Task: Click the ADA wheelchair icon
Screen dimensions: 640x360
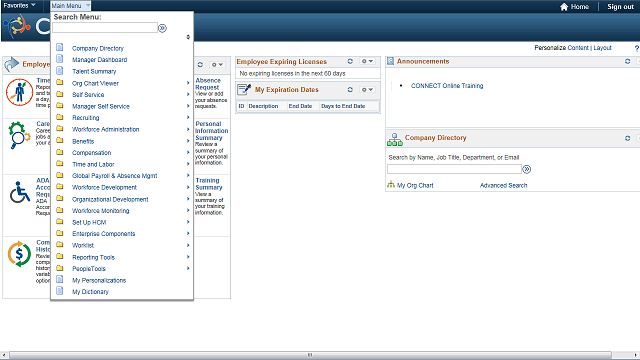Action: click(x=20, y=192)
